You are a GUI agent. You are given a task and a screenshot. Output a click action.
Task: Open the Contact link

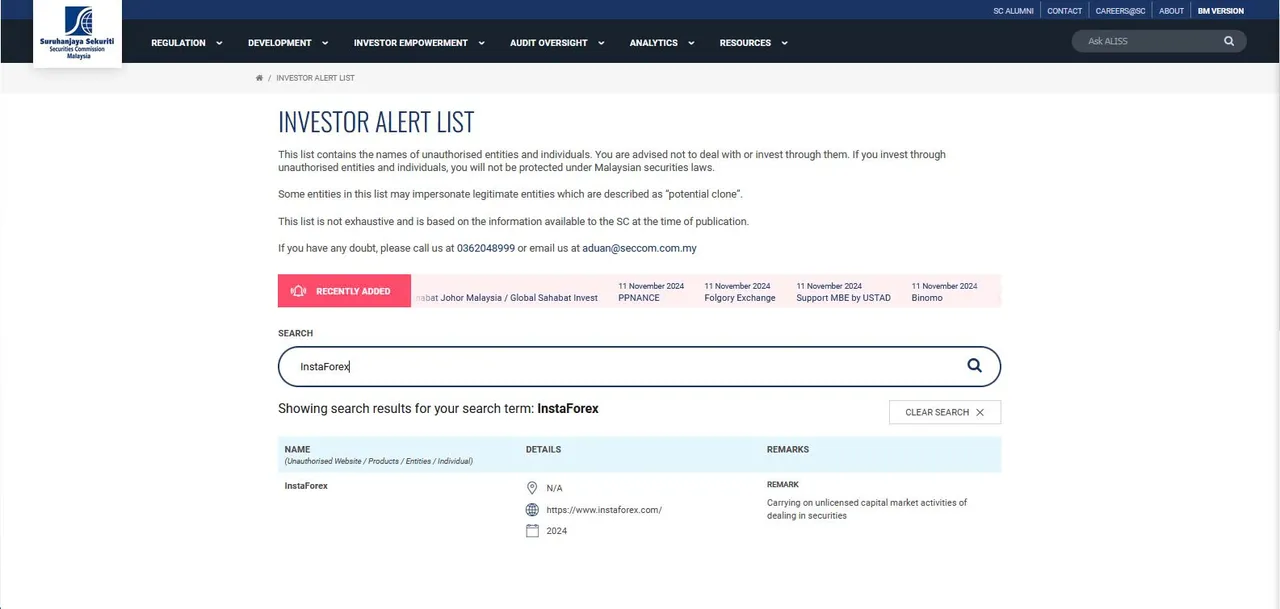[1065, 11]
